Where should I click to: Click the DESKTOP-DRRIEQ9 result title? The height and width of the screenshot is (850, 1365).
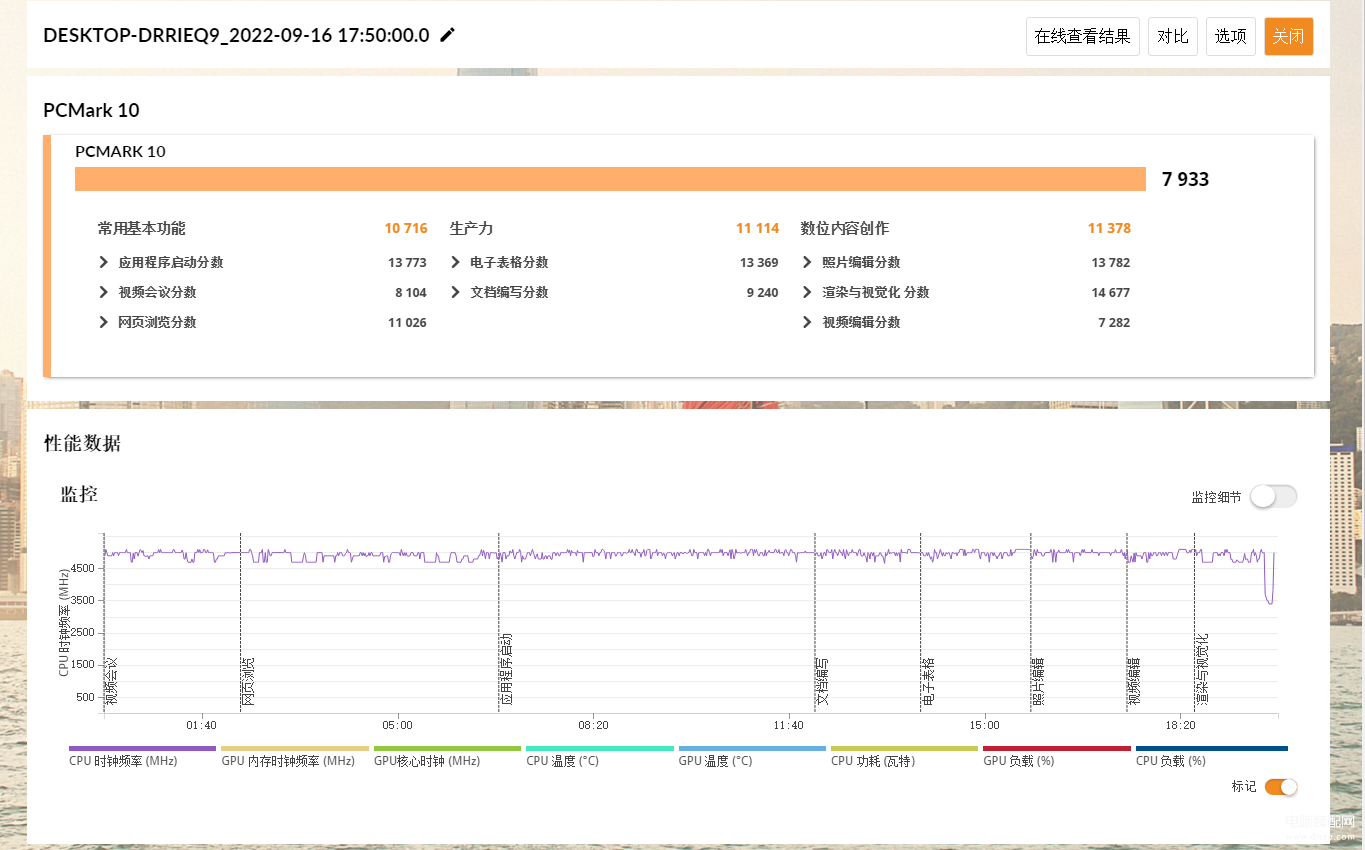click(236, 35)
